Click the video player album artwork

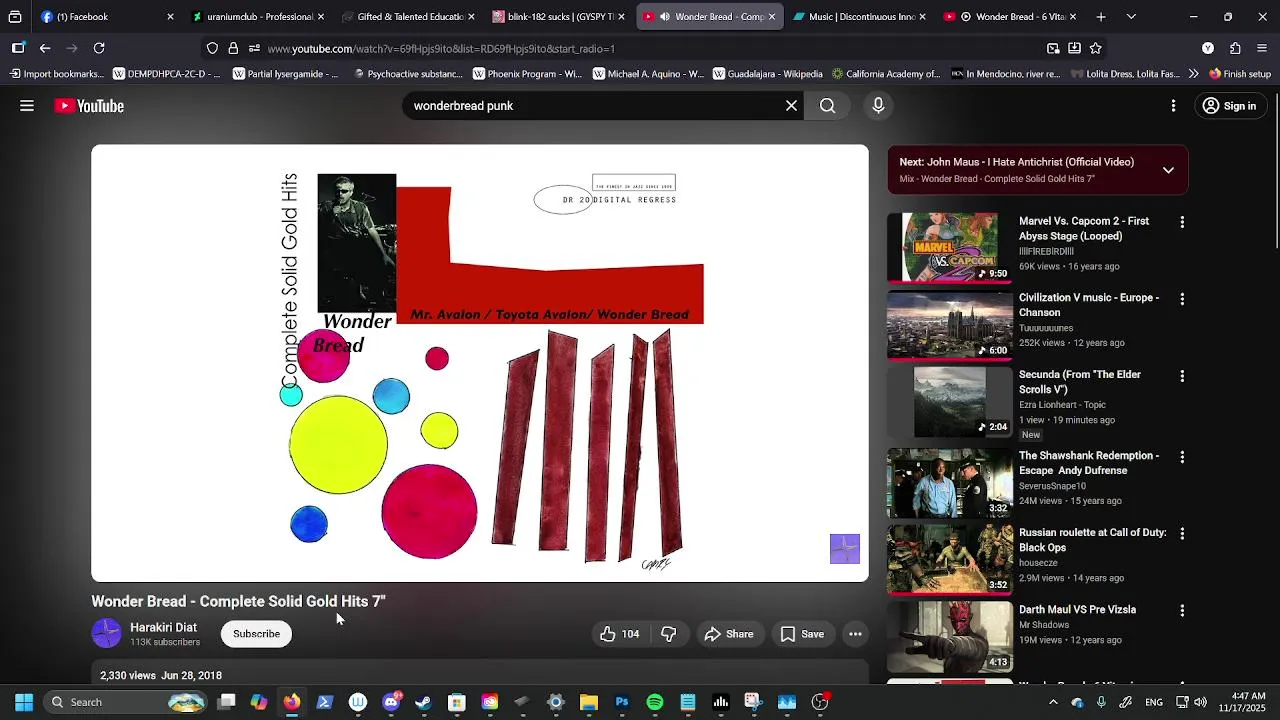480,363
